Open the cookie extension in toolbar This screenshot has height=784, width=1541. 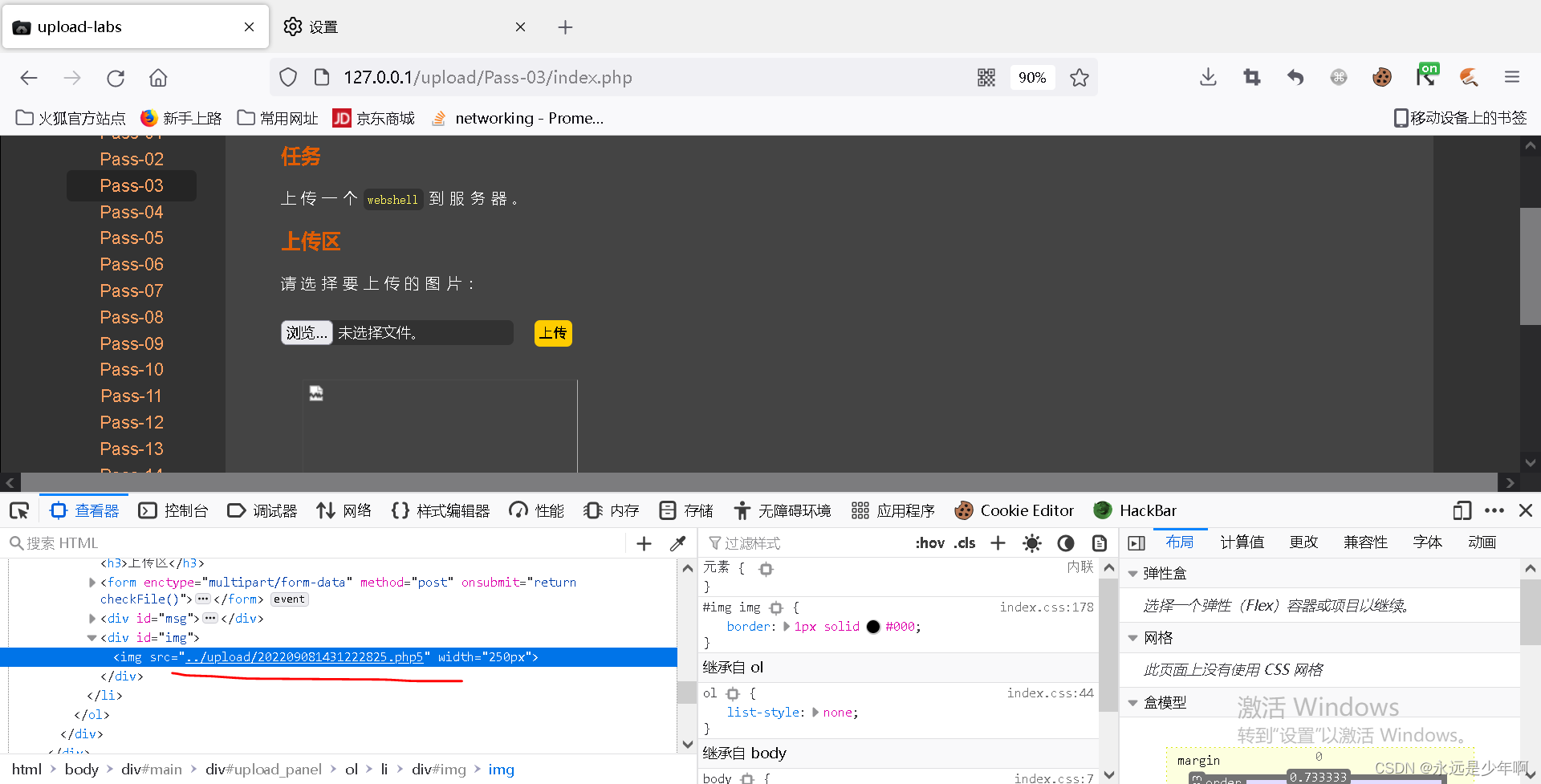click(1382, 77)
